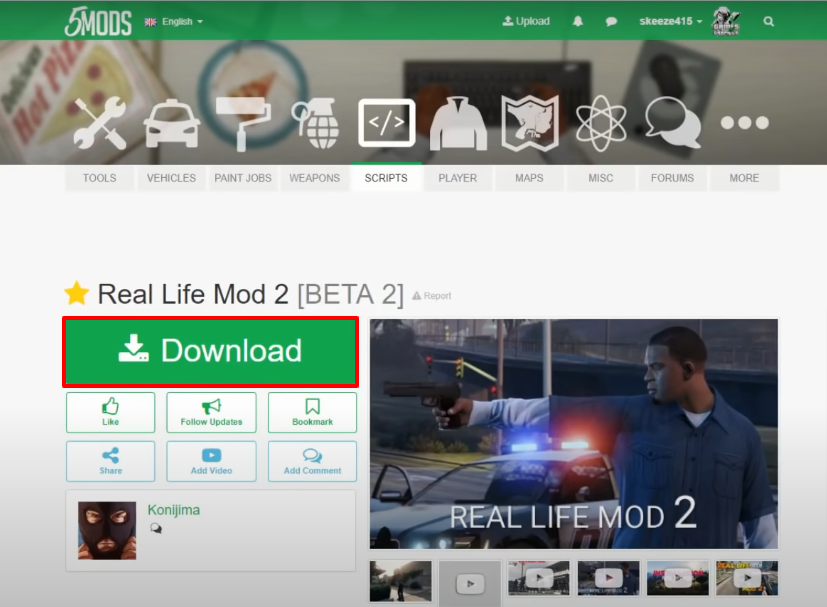
Task: Click the user avatar in header
Action: [x=726, y=21]
